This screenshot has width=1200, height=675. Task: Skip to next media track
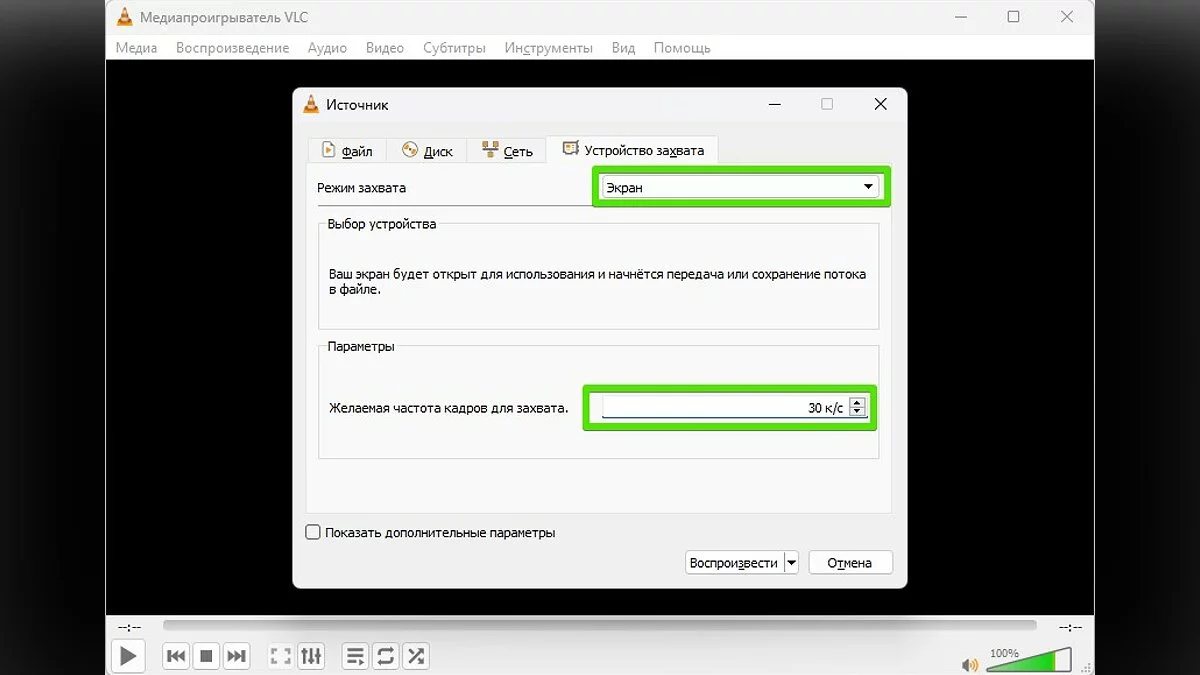coord(236,656)
